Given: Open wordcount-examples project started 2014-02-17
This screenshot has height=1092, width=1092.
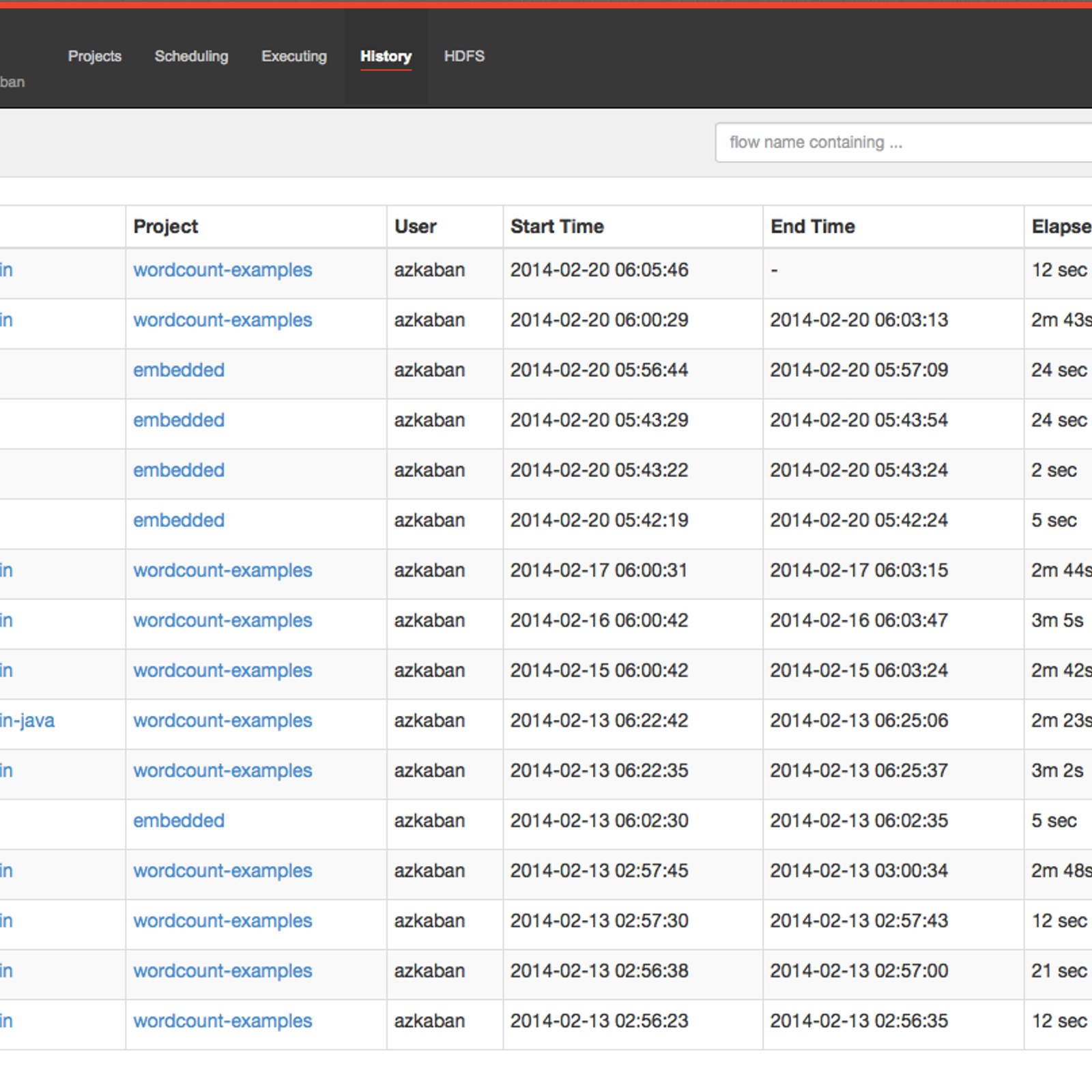Looking at the screenshot, I should (x=222, y=571).
